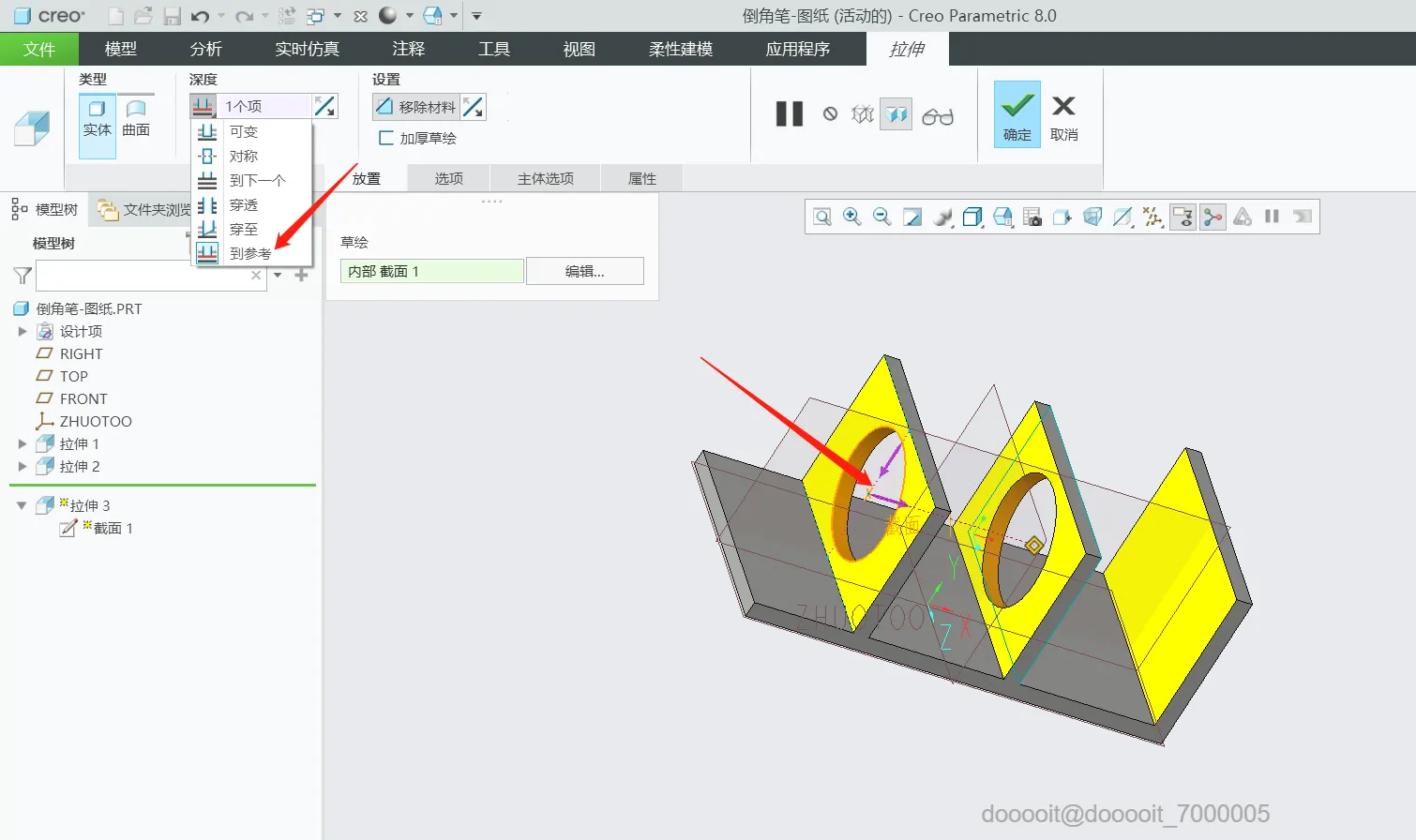This screenshot has width=1416, height=840.
Task: Click the Regenerate model icon
Action: point(287,16)
